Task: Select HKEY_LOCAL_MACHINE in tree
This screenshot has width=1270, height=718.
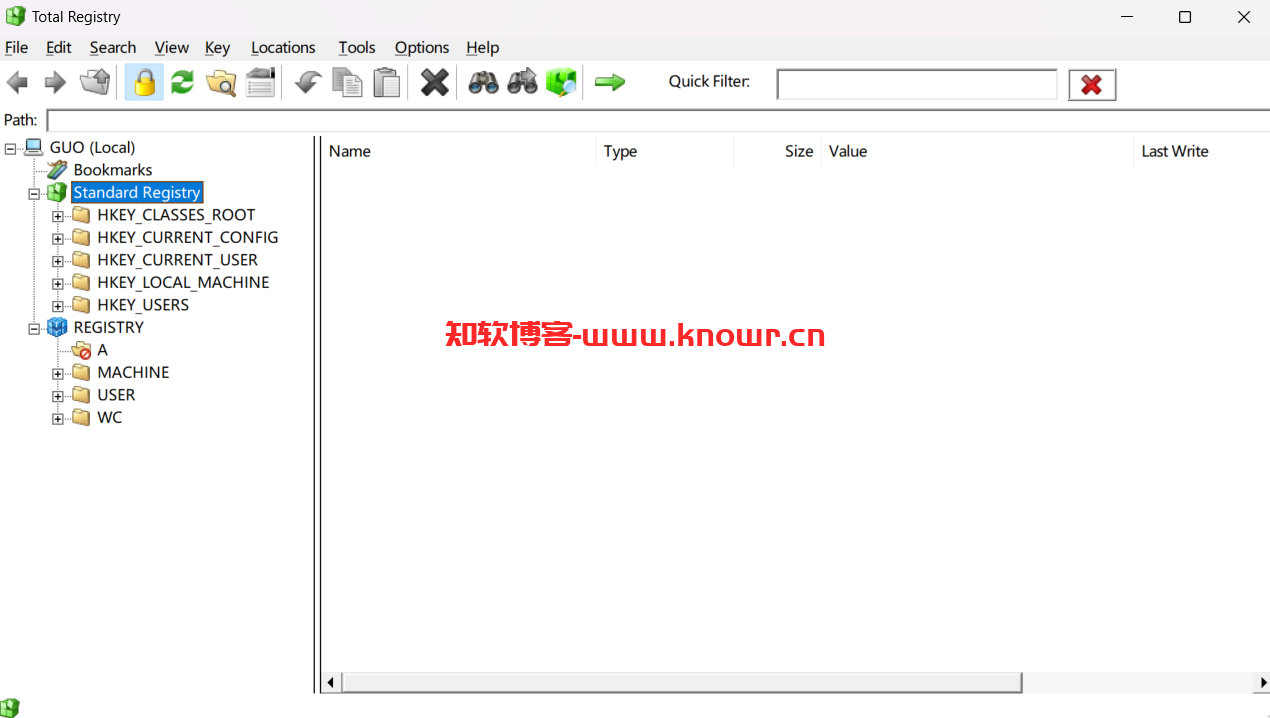Action: [x=183, y=282]
